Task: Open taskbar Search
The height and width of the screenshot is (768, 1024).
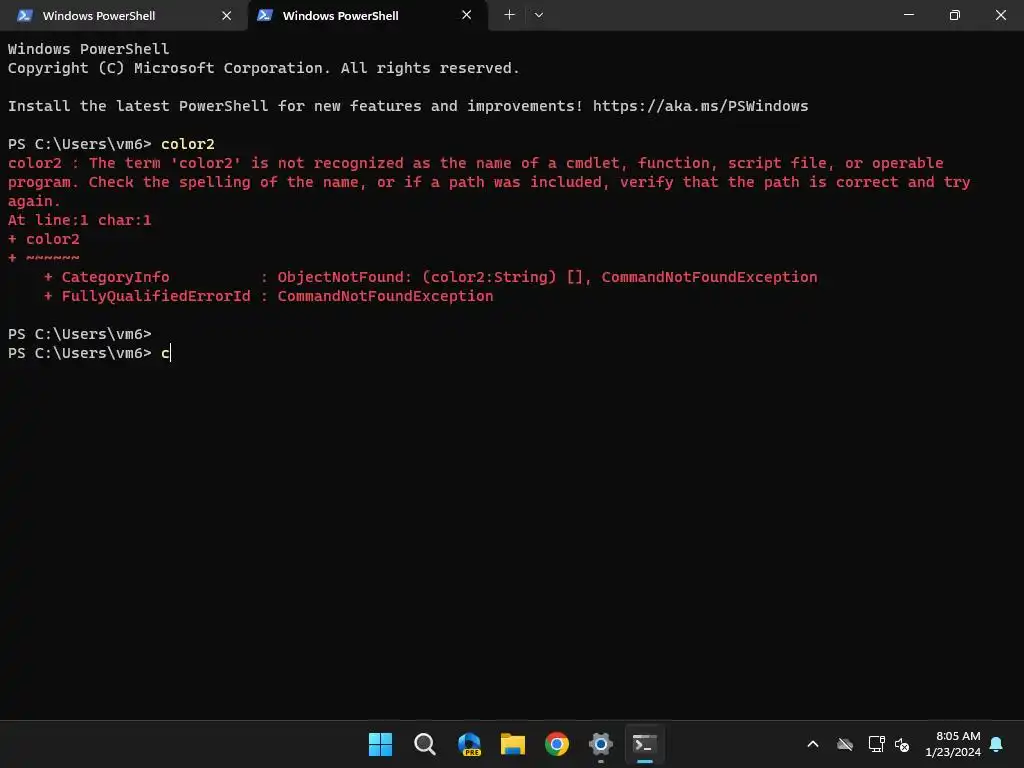Action: (424, 744)
